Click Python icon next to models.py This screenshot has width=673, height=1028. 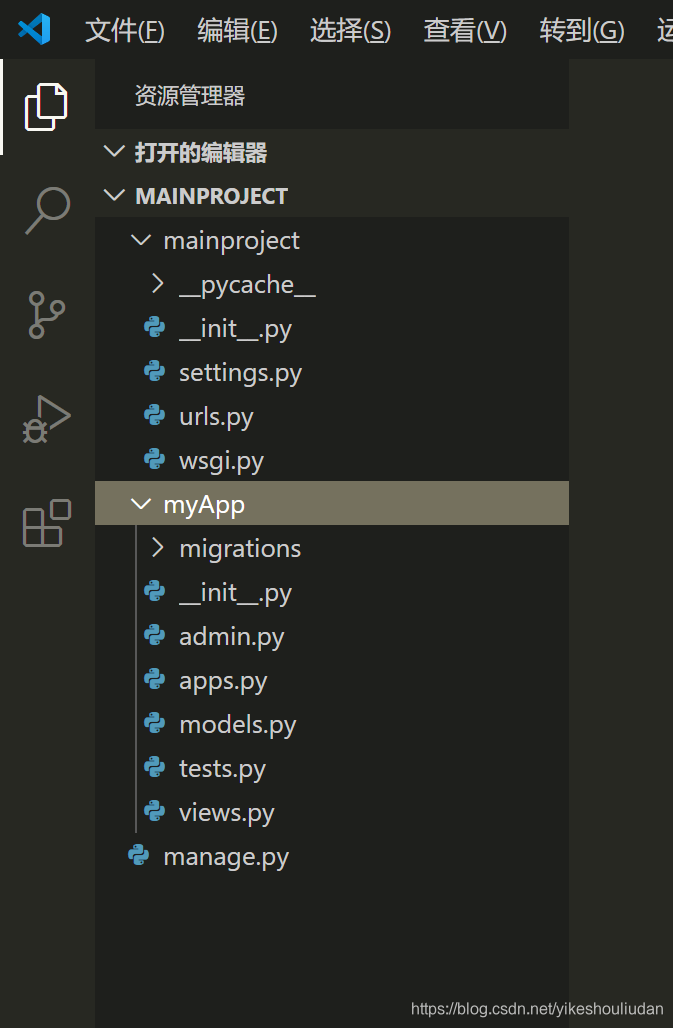pos(155,723)
